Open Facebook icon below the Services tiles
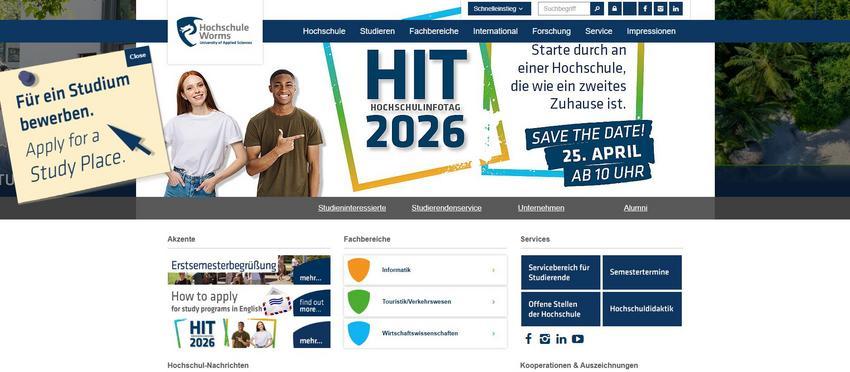This screenshot has width=850, height=372. click(529, 339)
